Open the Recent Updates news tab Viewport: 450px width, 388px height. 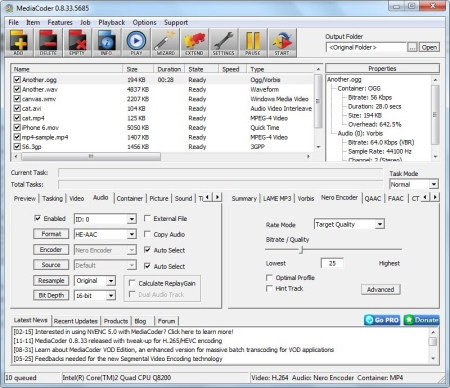(76, 321)
